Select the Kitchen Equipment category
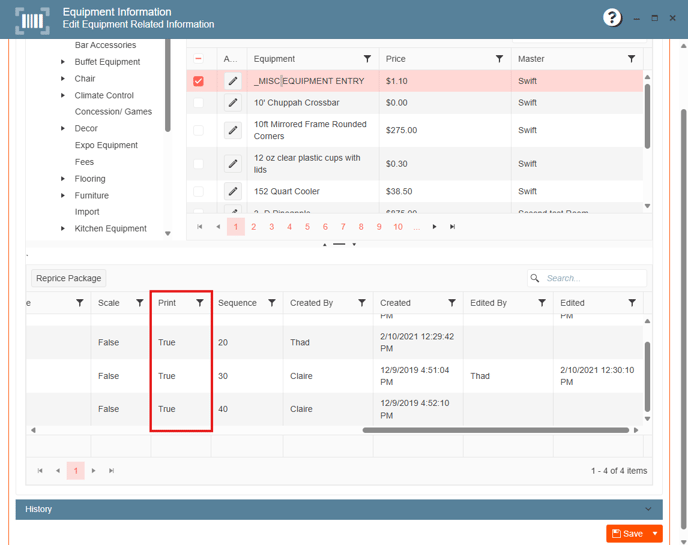 (110, 229)
